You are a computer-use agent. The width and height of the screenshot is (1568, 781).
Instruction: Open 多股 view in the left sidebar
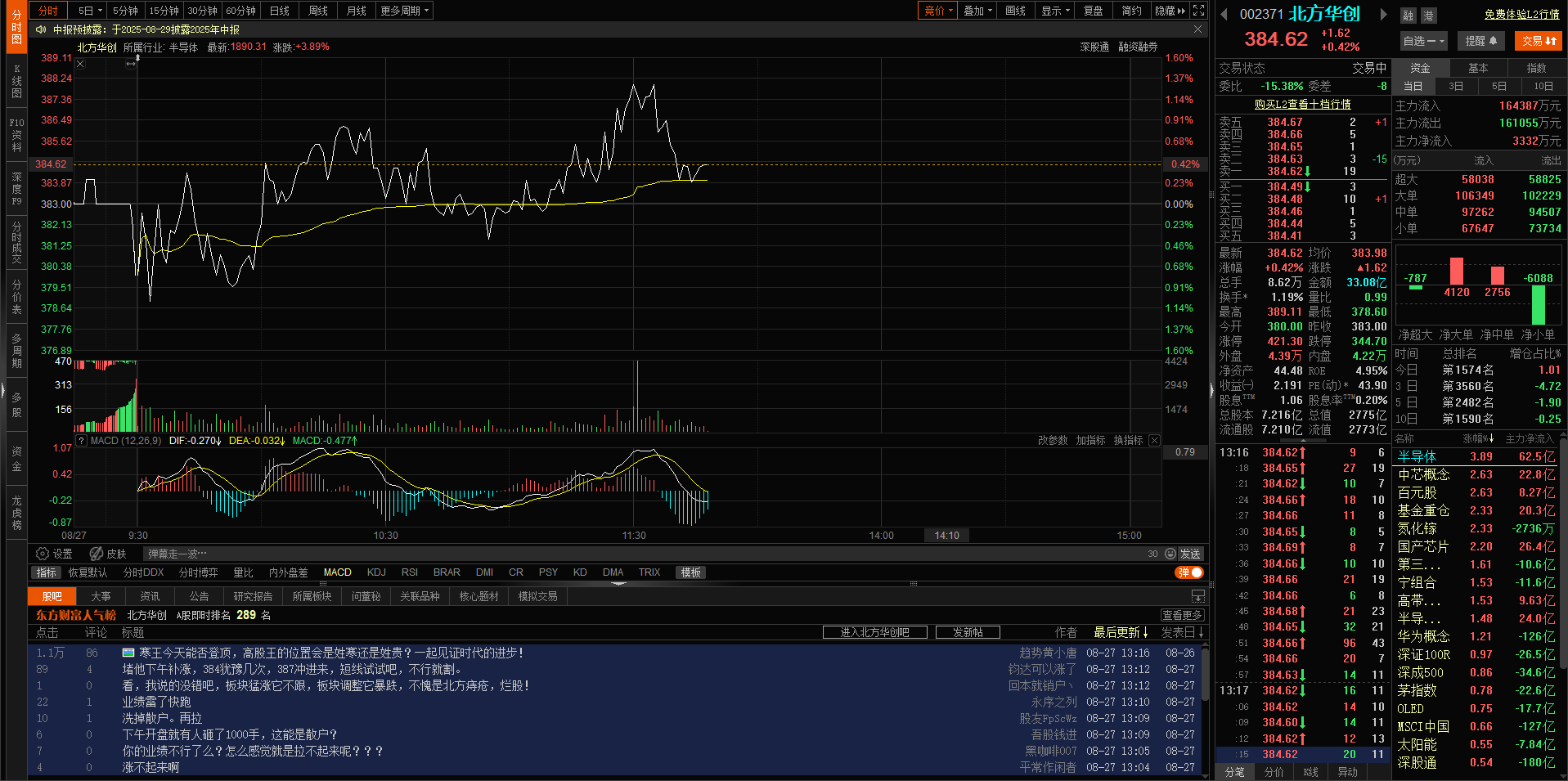coord(16,405)
